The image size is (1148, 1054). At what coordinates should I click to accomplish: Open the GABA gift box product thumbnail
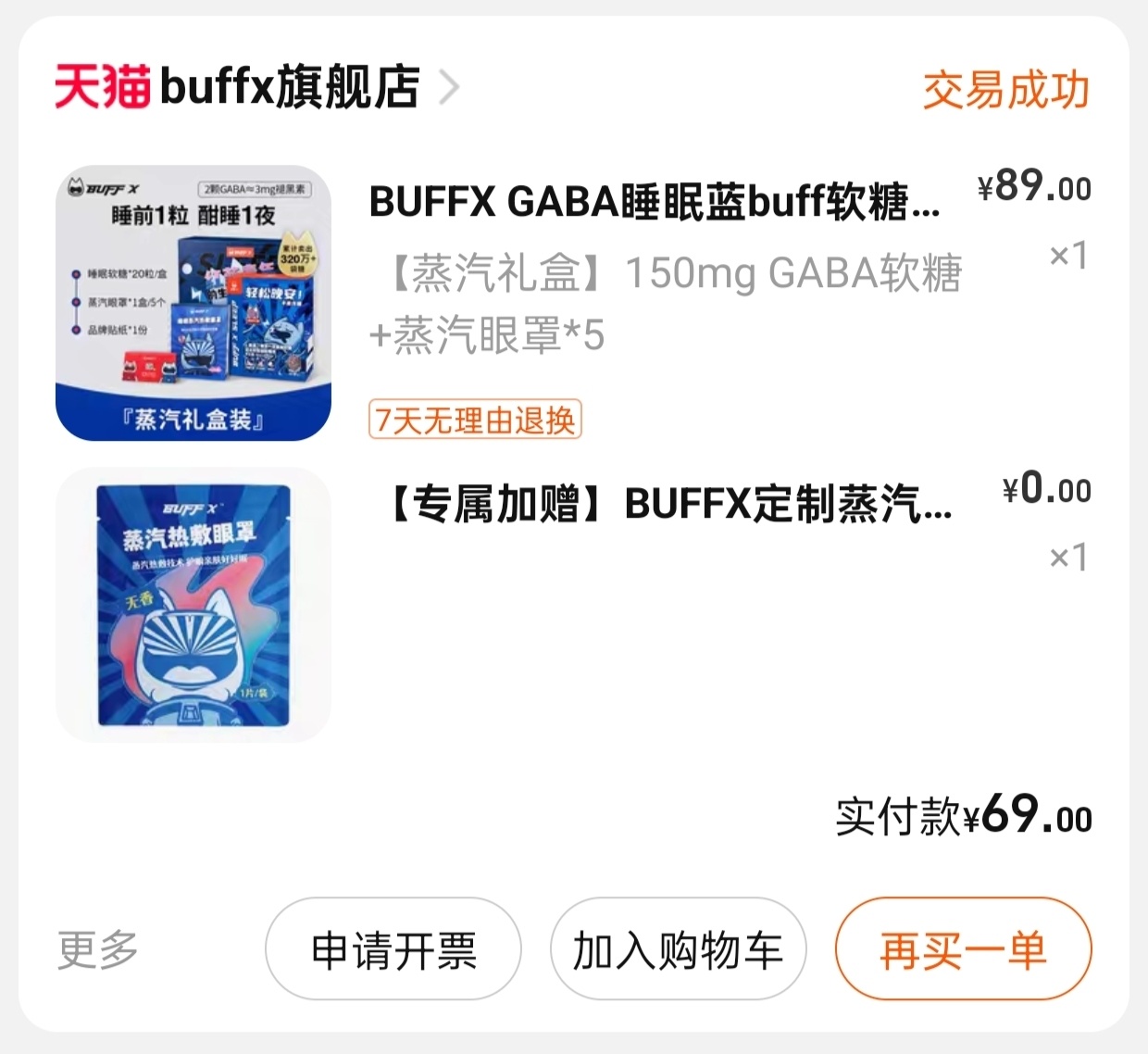(193, 303)
